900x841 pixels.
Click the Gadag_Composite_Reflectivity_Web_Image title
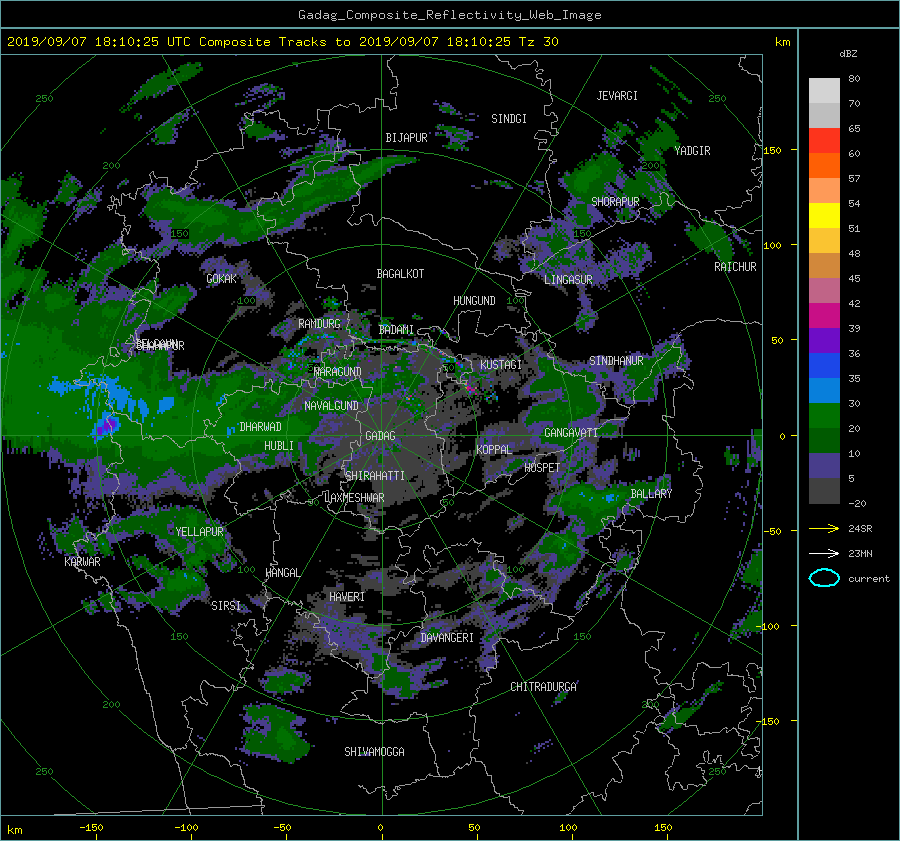coord(449,15)
